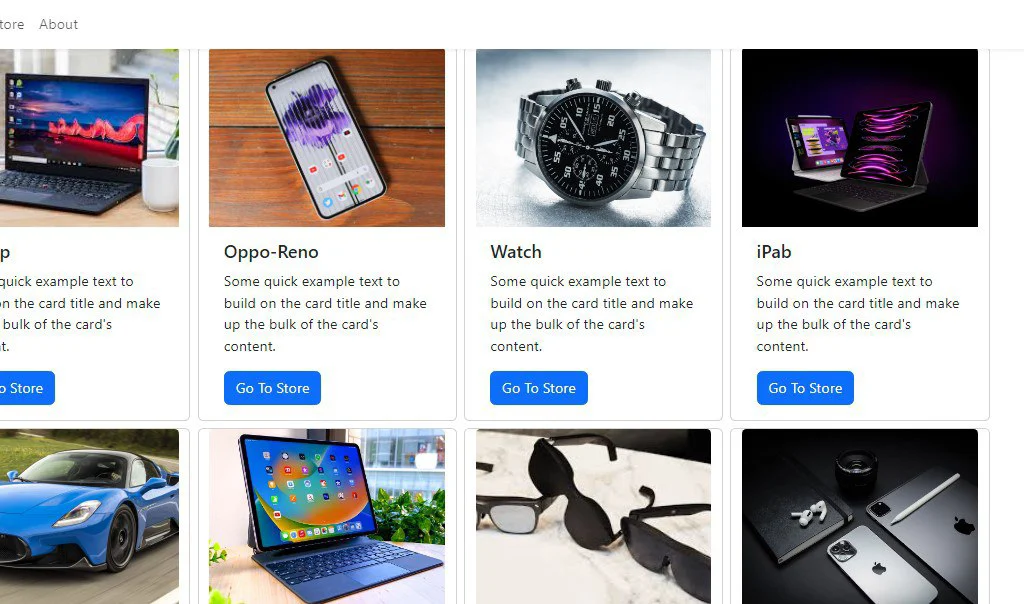Click the iPab card title
Screen dimensions: 1024x604
coord(774,252)
